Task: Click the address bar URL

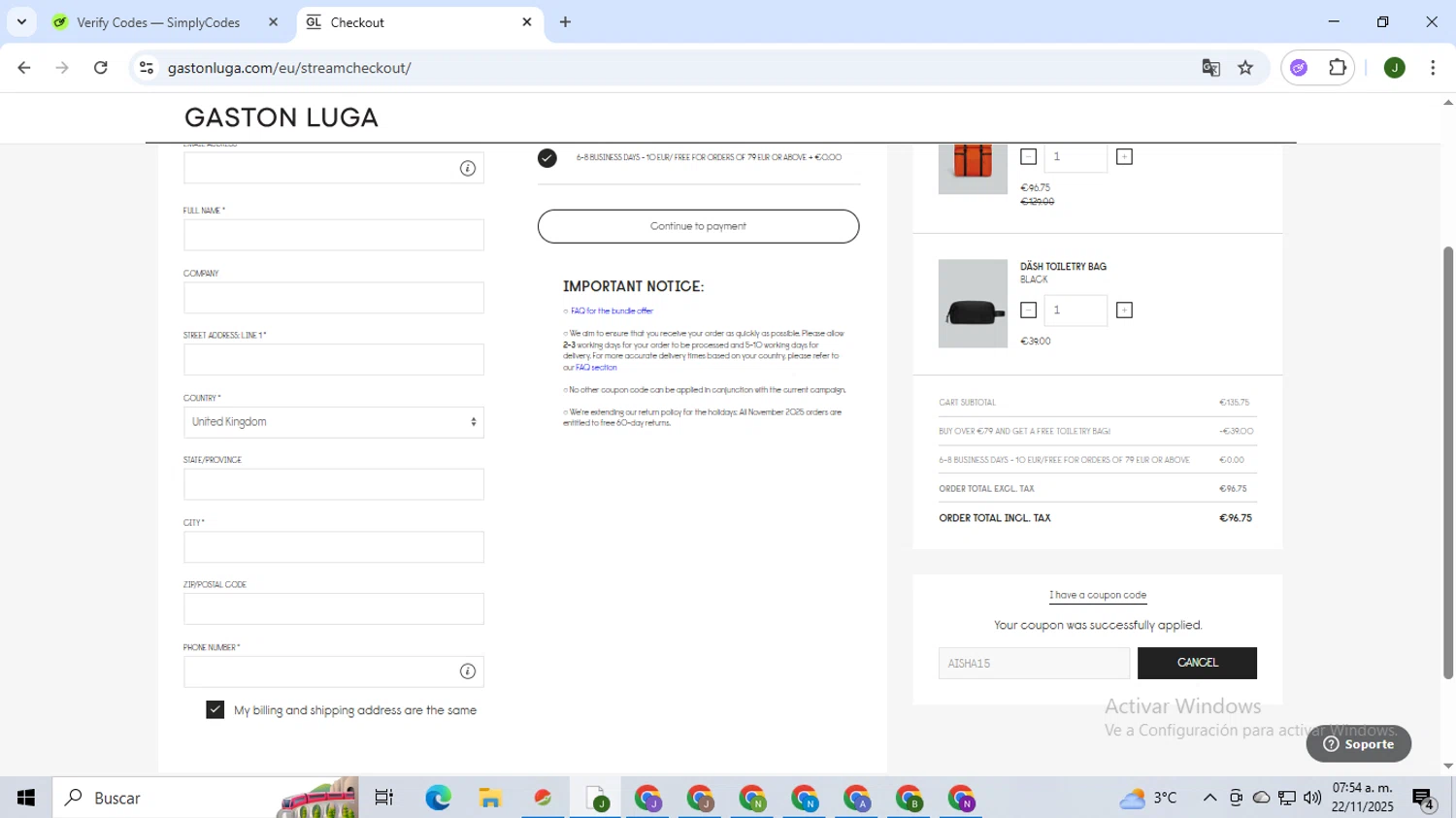Action: click(289, 68)
